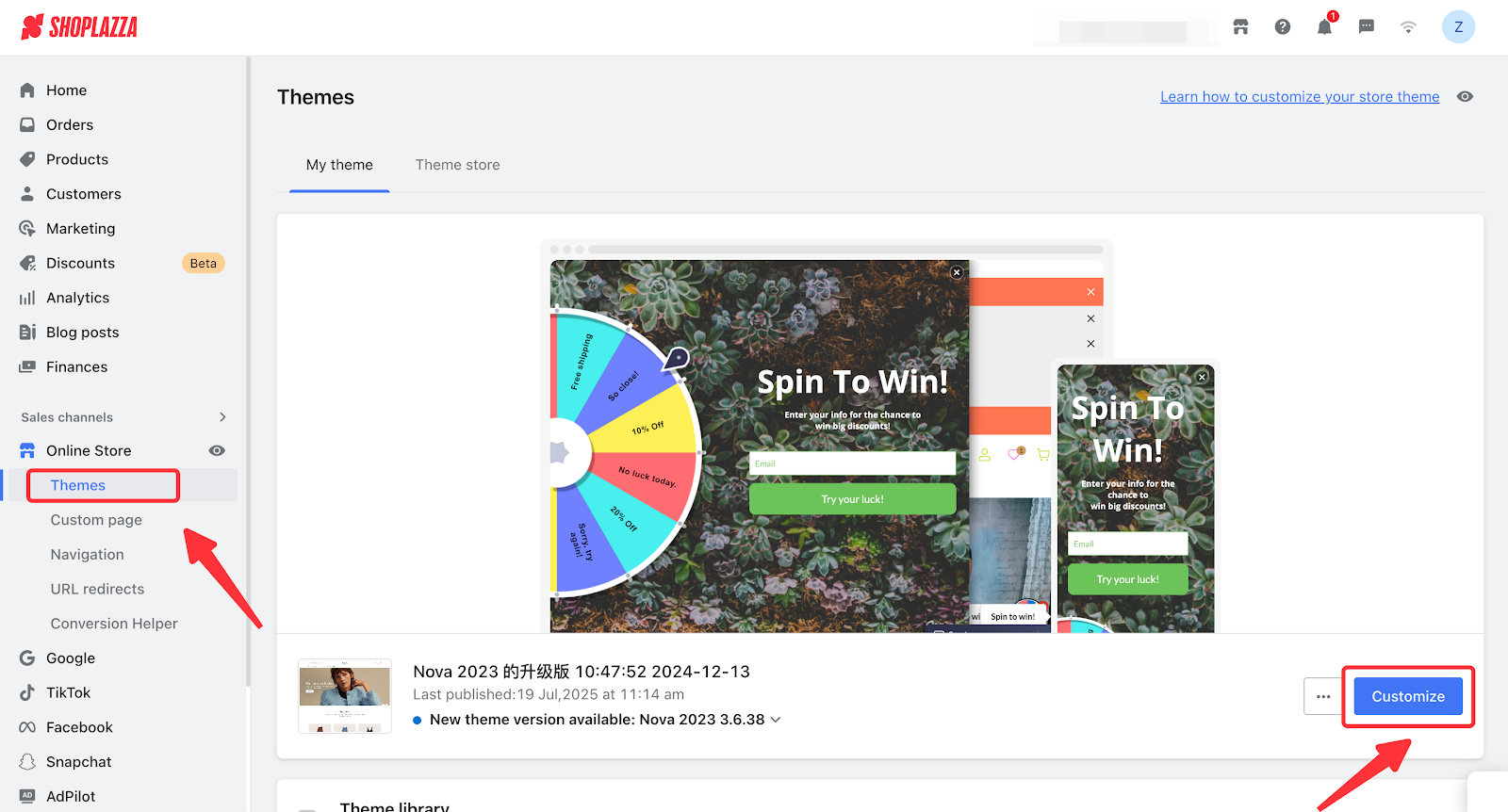The image size is (1508, 812).
Task: Expand new theme version available dropdown
Action: 776,720
